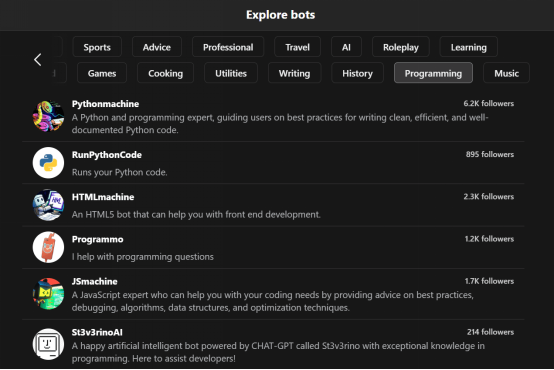
Task: Open the RunPythonCode Python logo avatar
Action: pos(48,163)
